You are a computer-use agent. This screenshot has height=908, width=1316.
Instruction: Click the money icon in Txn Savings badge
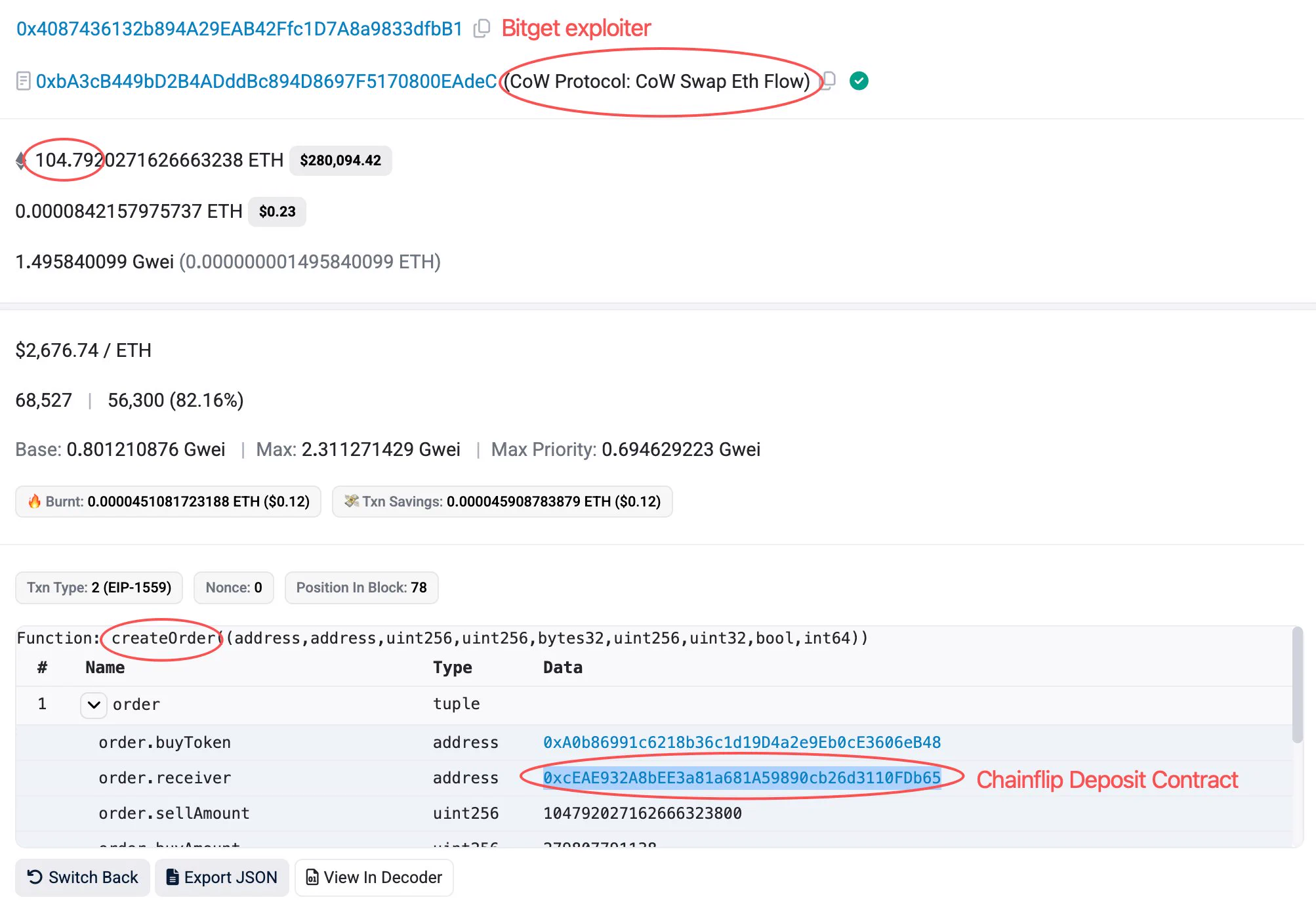coord(351,501)
